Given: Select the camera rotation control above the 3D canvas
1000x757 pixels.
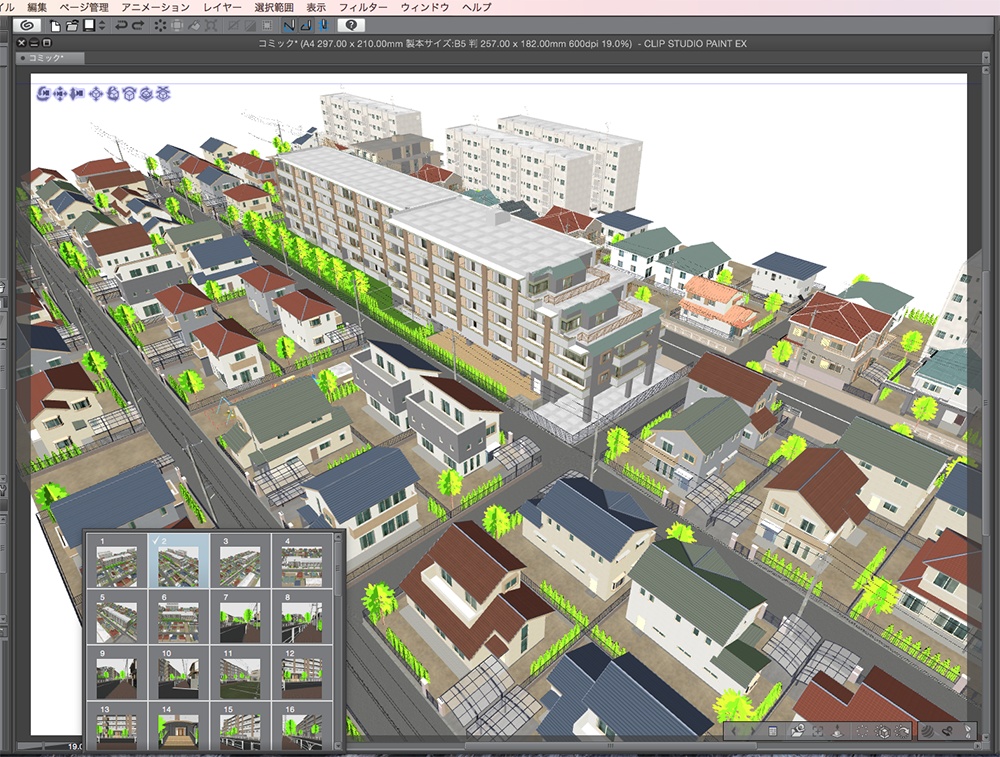Looking at the screenshot, I should (43, 93).
